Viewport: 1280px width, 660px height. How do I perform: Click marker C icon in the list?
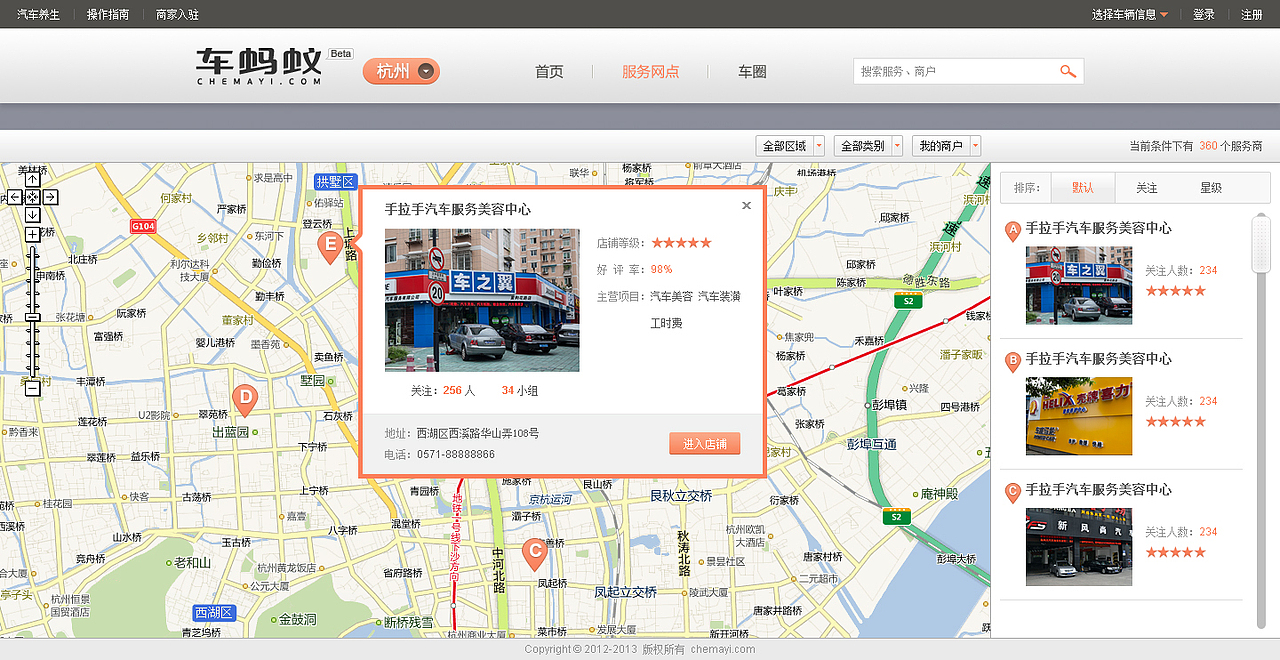point(1012,493)
